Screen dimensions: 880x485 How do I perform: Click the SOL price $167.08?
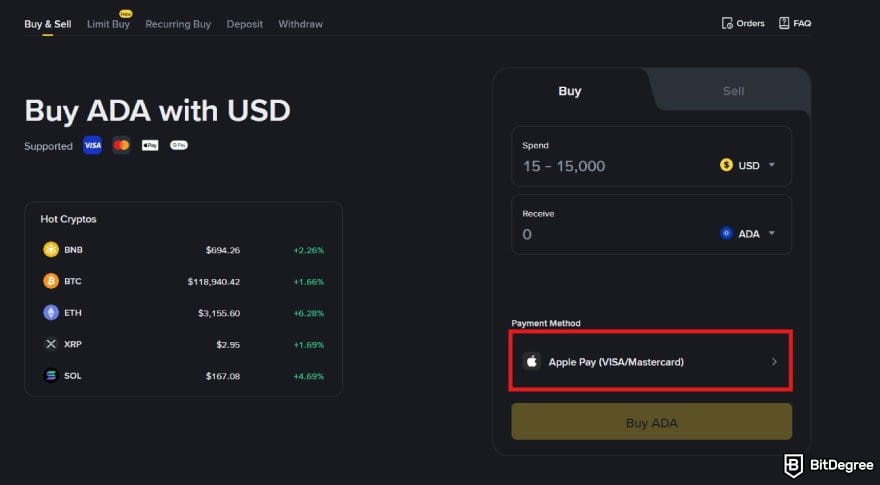click(x=223, y=376)
